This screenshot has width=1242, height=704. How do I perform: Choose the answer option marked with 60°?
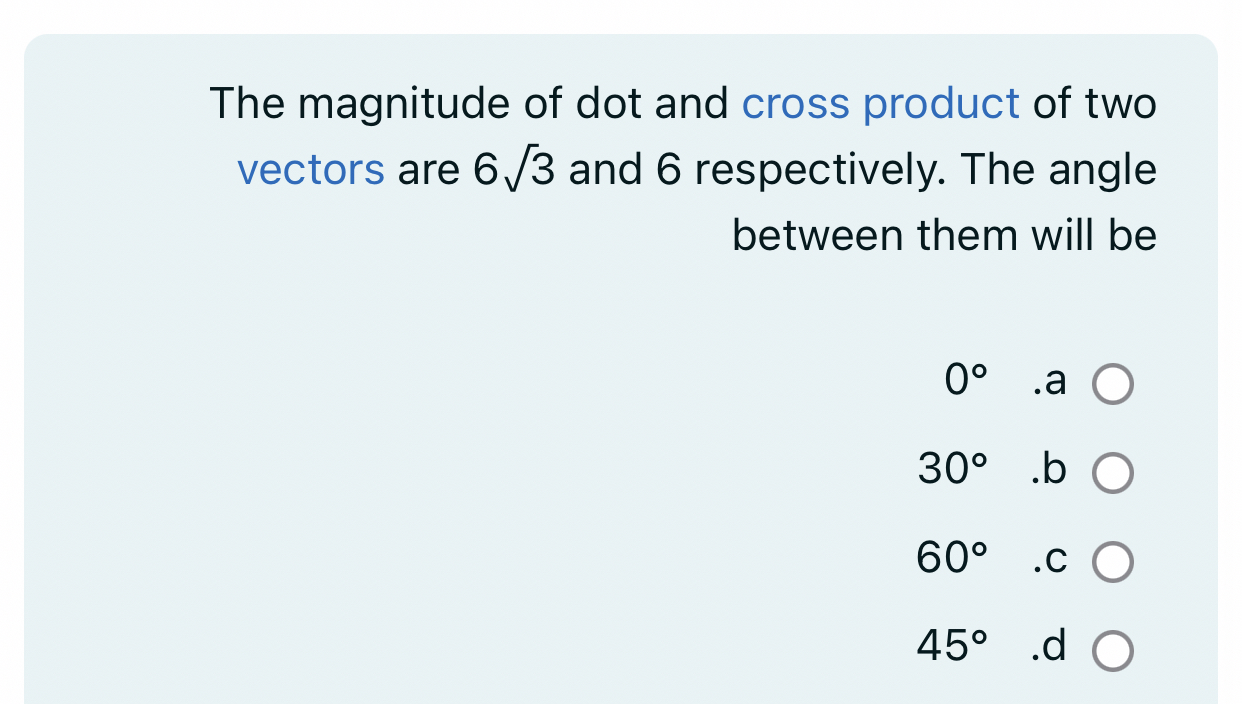click(x=1113, y=562)
